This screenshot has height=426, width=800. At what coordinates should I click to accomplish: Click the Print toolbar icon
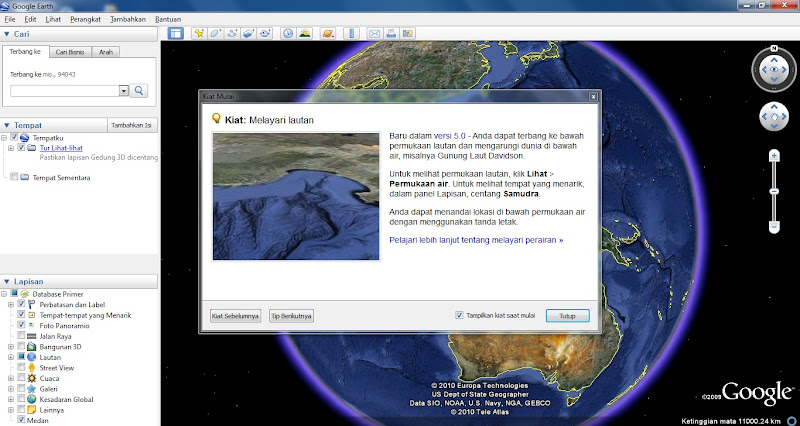(x=391, y=34)
